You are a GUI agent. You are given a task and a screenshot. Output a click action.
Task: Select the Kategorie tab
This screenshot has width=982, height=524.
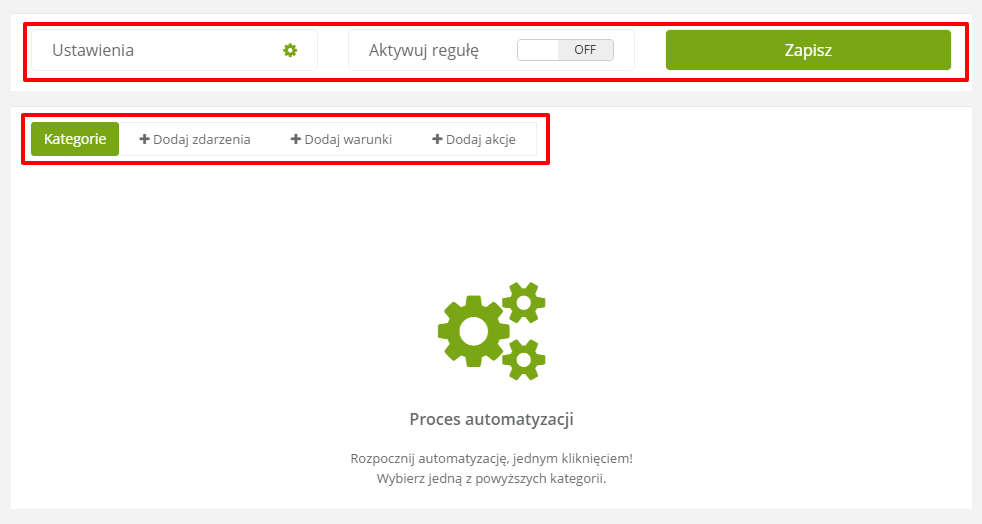pos(75,139)
